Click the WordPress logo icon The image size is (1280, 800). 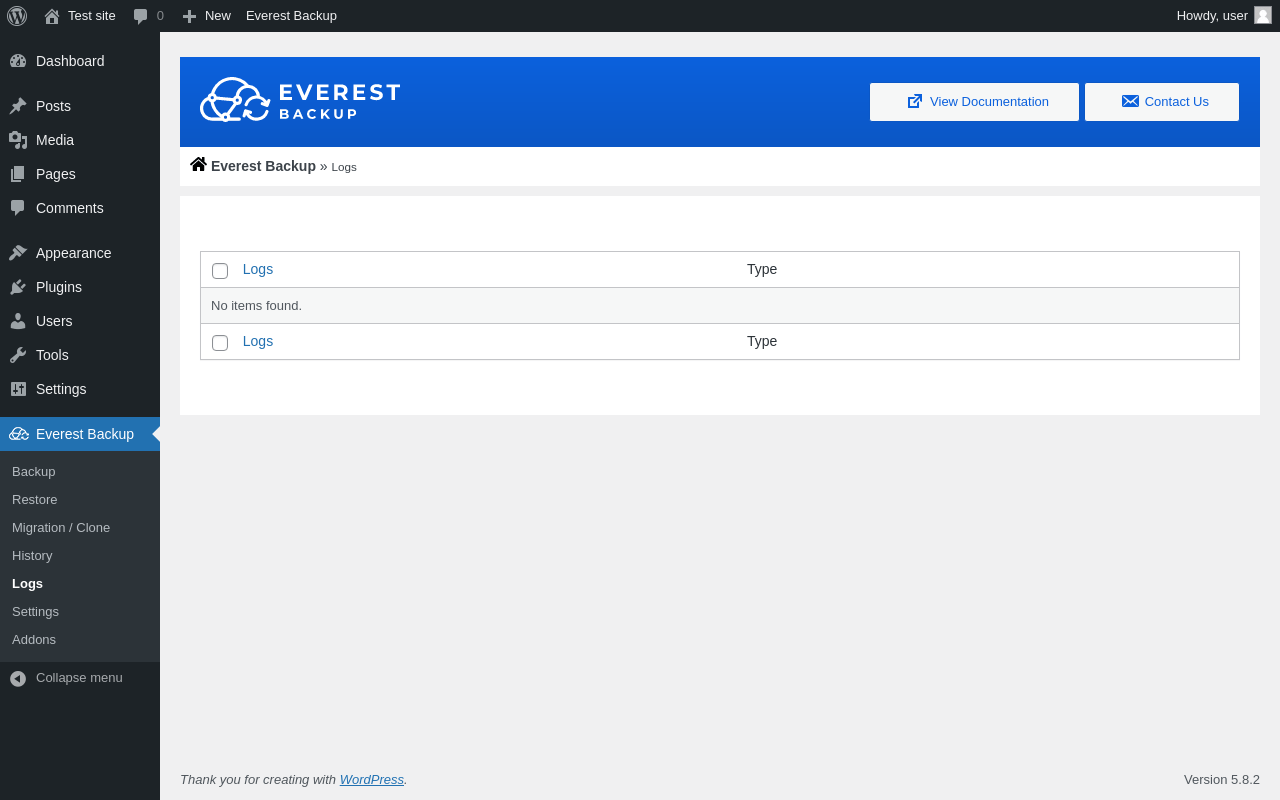point(17,16)
